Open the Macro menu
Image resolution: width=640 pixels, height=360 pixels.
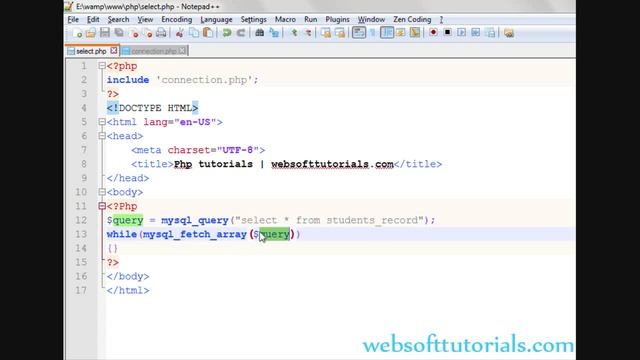pyautogui.click(x=285, y=20)
